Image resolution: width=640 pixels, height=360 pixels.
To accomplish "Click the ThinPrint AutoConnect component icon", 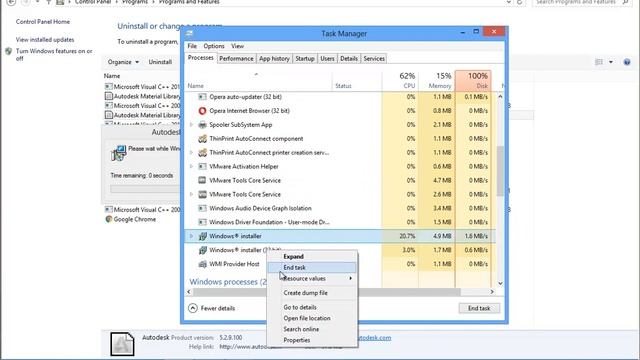I will coord(202,138).
